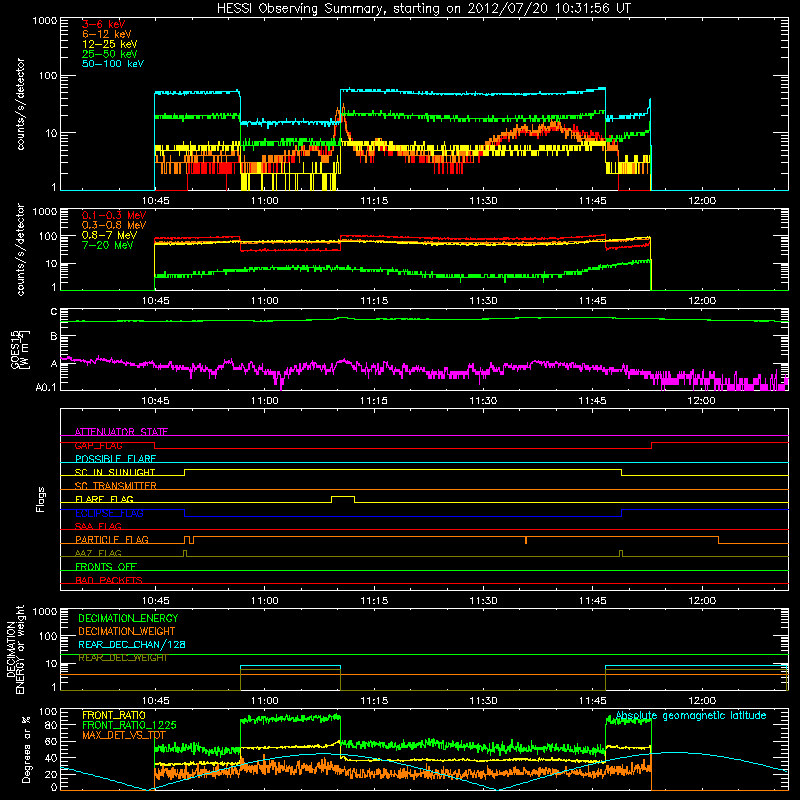Click the 12:00 tick under the Flags panel
Viewport: 800px width, 800px height.
(702, 601)
